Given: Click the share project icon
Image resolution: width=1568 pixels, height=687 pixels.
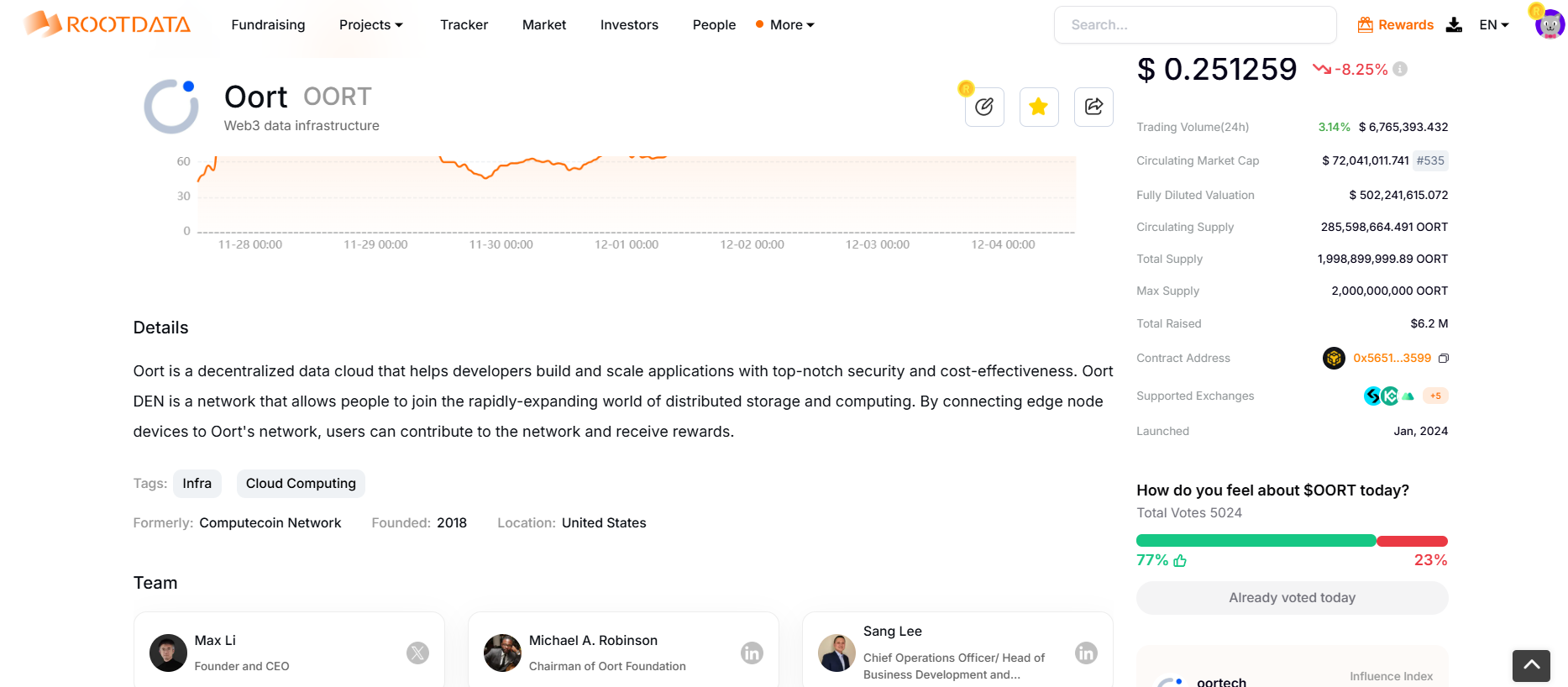Looking at the screenshot, I should tap(1093, 107).
